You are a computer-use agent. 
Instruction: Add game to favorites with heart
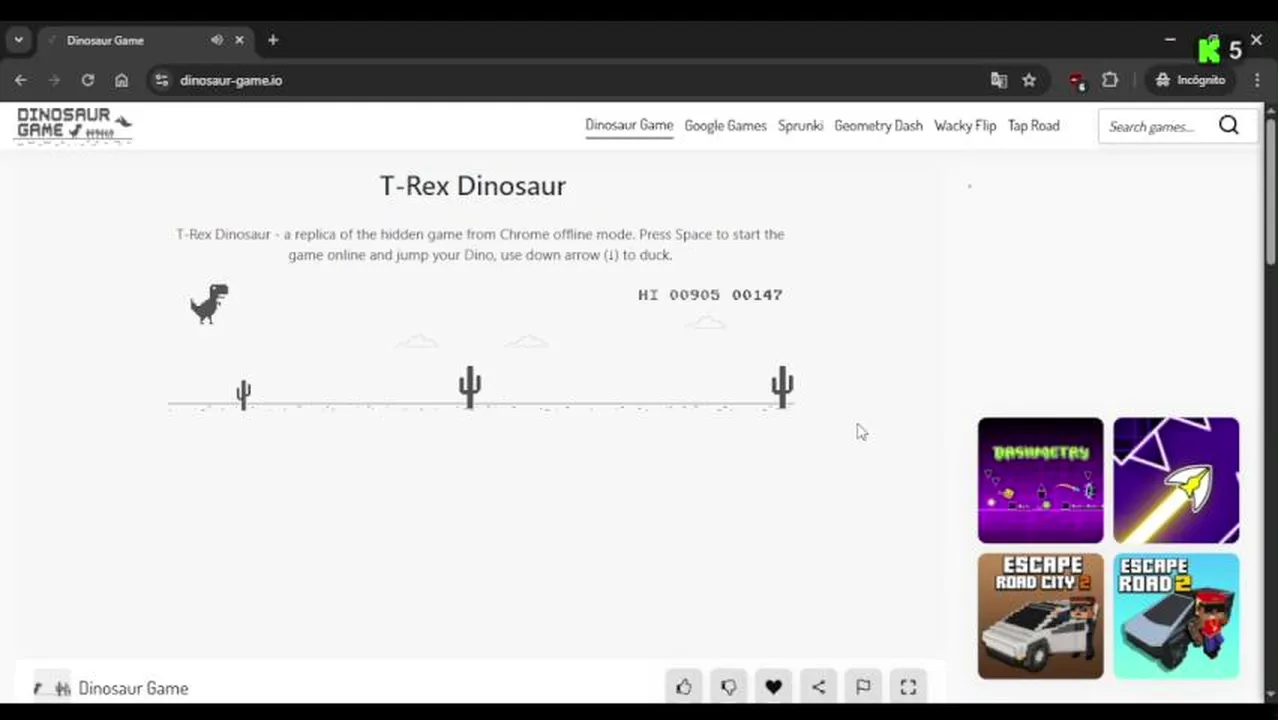[773, 687]
